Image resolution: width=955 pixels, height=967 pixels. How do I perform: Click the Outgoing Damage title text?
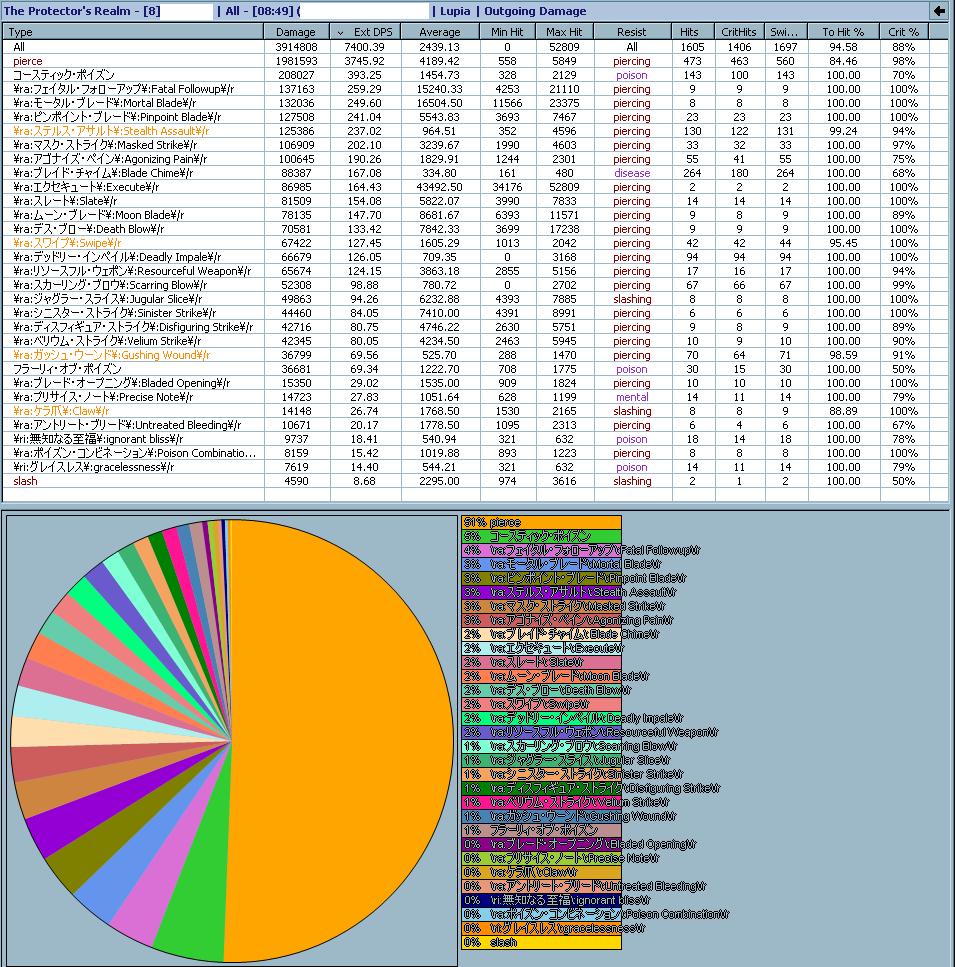coord(535,11)
